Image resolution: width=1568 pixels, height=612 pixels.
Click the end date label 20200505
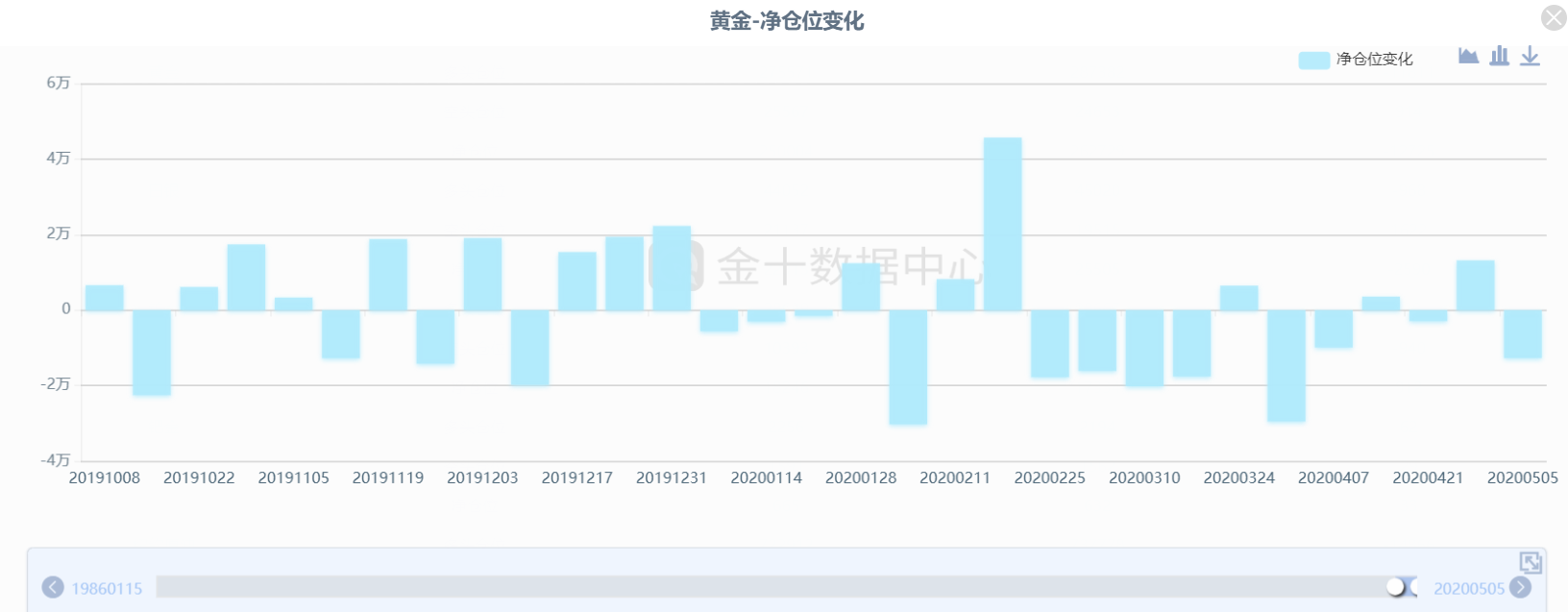pyautogui.click(x=1468, y=588)
